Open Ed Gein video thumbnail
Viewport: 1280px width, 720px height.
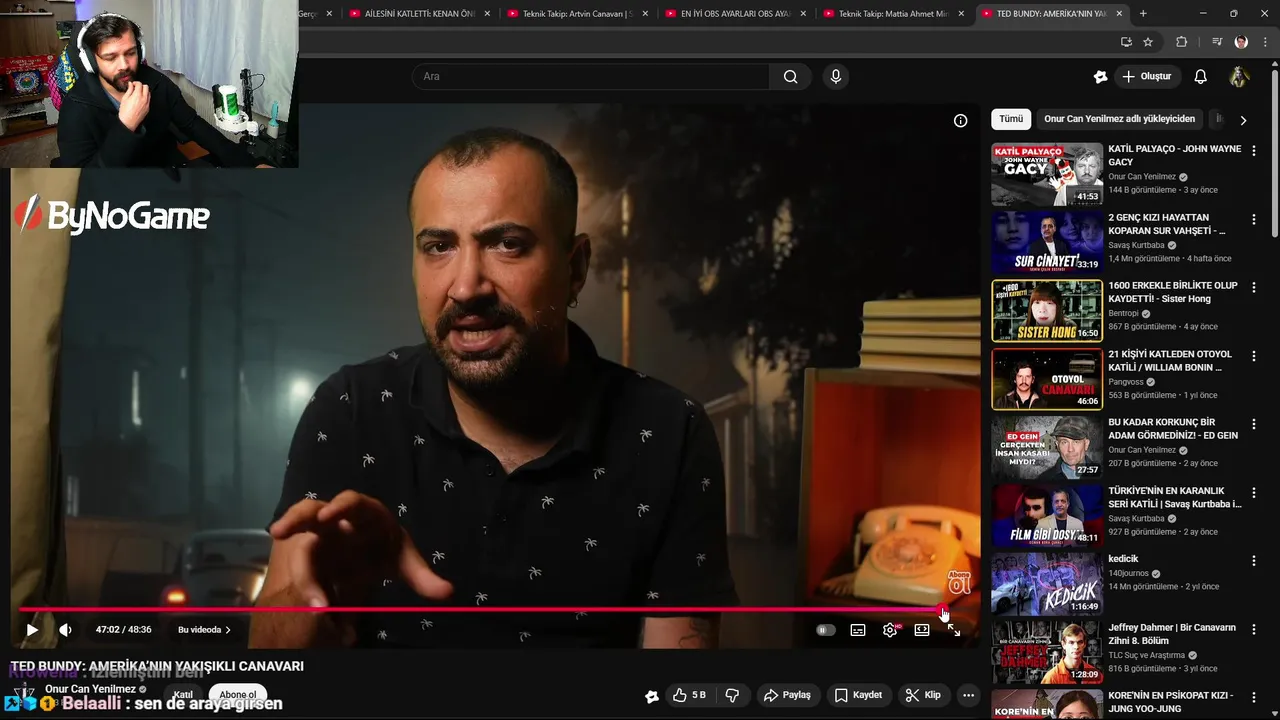pos(1047,448)
